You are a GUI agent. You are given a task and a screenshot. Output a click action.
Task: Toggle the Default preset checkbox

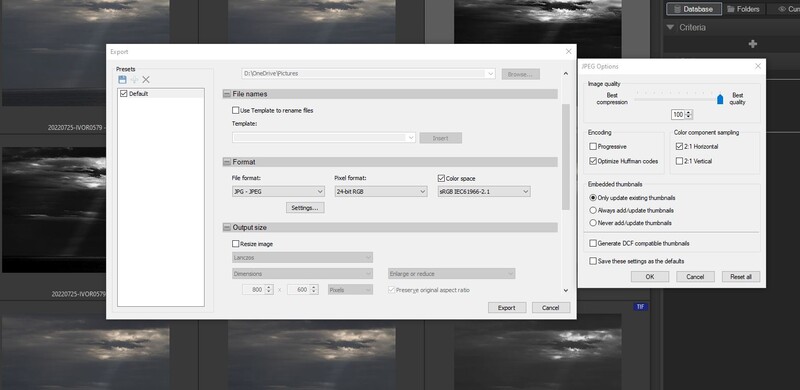tap(123, 94)
